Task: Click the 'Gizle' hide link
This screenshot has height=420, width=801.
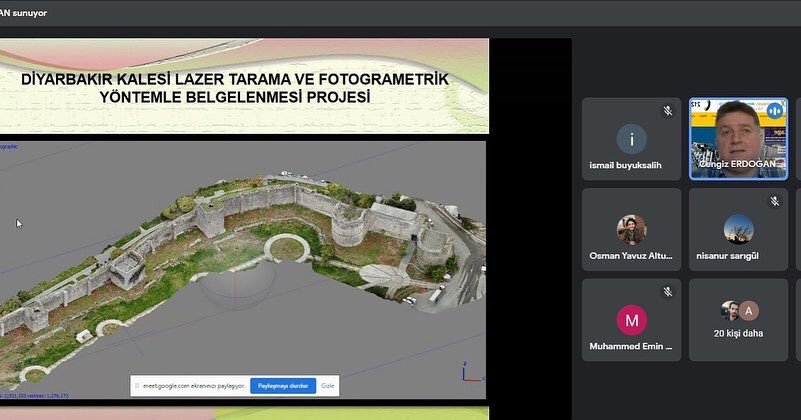Action: coord(327,386)
